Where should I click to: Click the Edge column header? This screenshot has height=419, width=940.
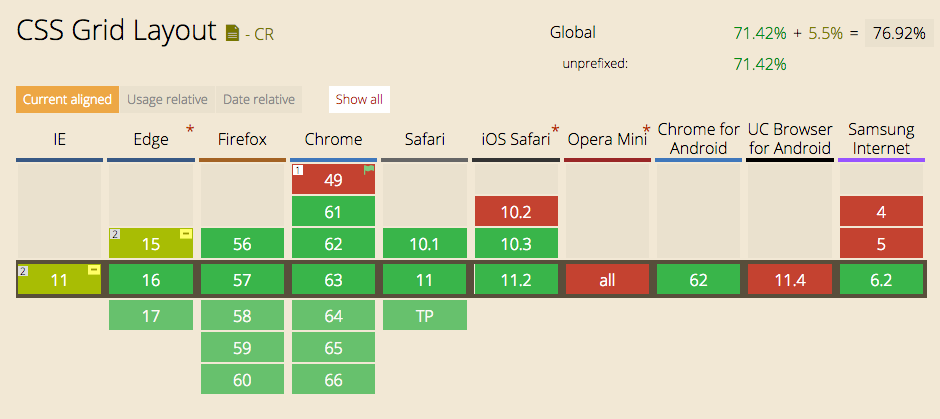point(151,140)
